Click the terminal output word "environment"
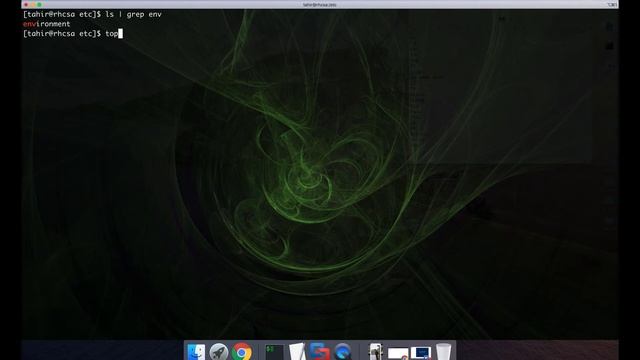 pos(47,24)
